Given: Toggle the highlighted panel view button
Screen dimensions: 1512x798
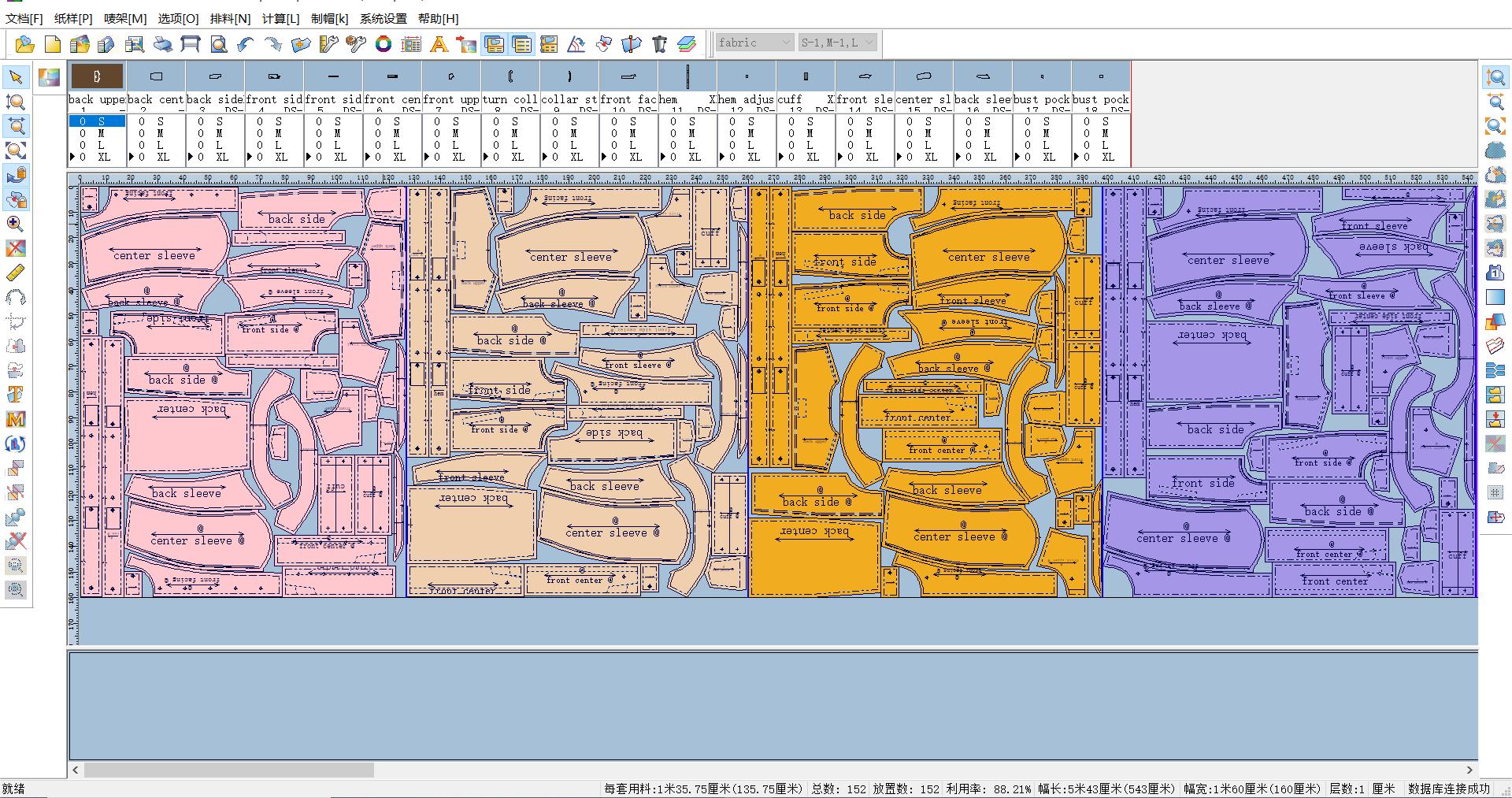Looking at the screenshot, I should pos(495,44).
